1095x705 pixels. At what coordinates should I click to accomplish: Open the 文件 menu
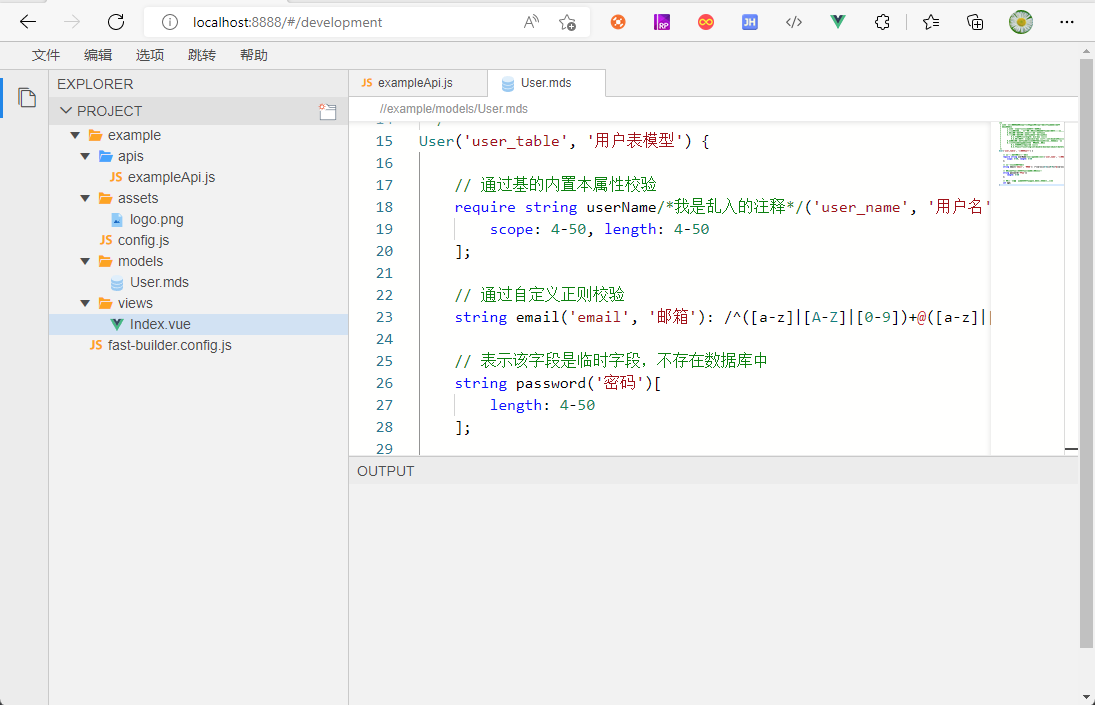click(x=46, y=55)
